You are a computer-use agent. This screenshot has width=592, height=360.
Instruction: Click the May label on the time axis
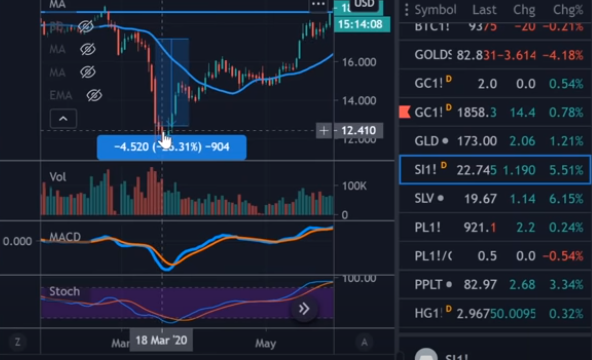265,343
